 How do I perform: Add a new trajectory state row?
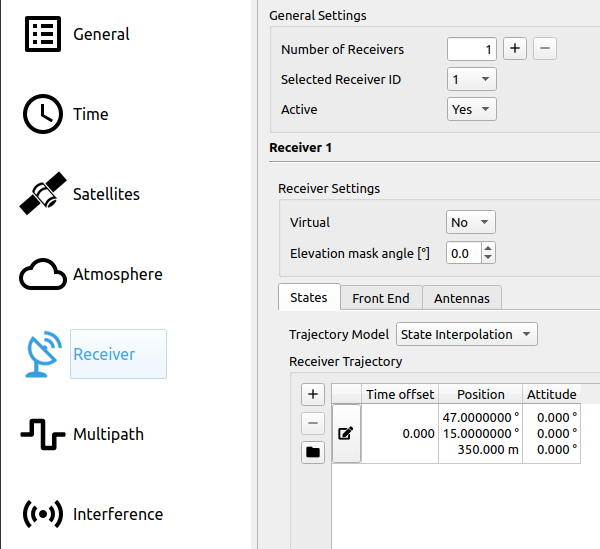pyautogui.click(x=313, y=395)
